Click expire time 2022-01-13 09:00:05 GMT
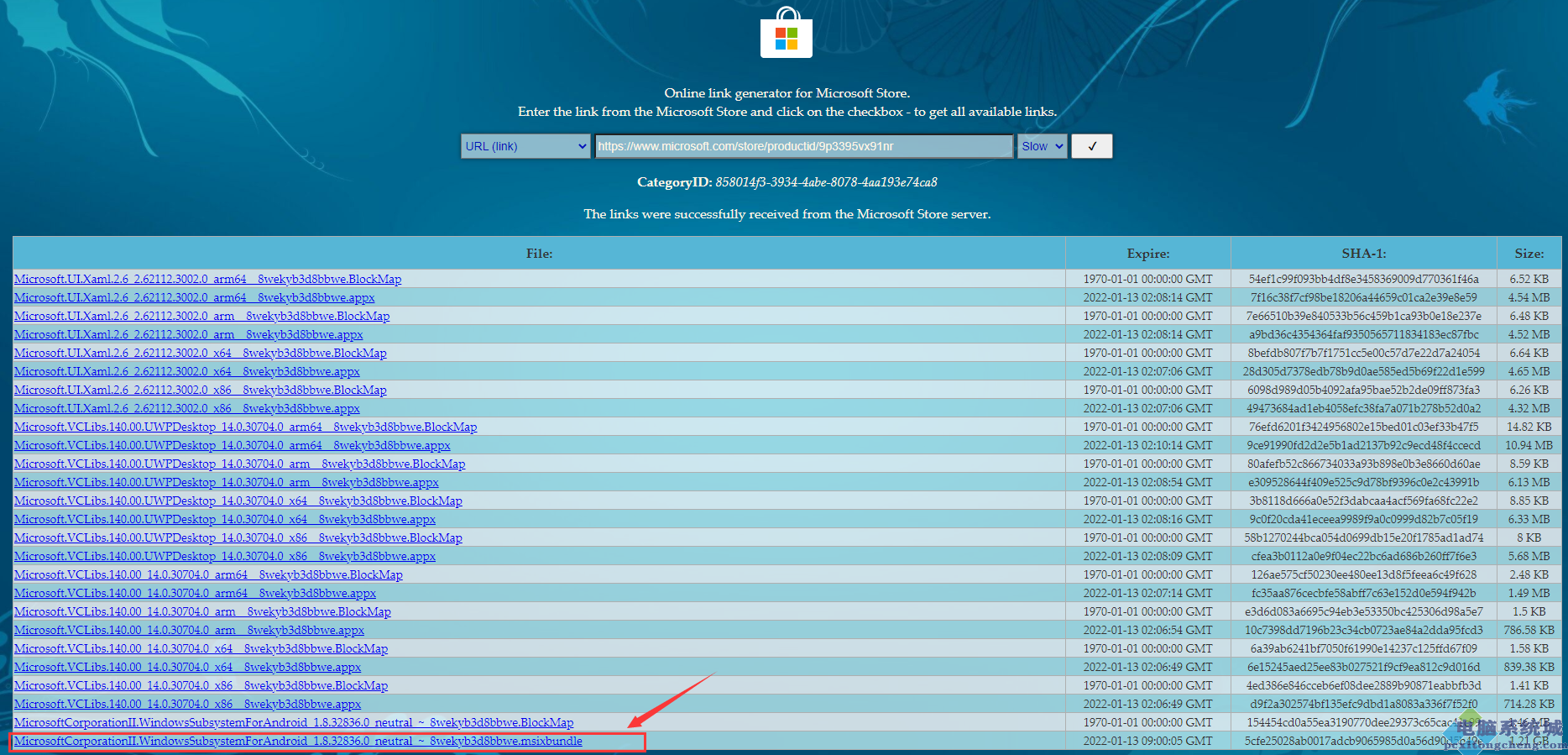The height and width of the screenshot is (755, 1568). [1147, 741]
